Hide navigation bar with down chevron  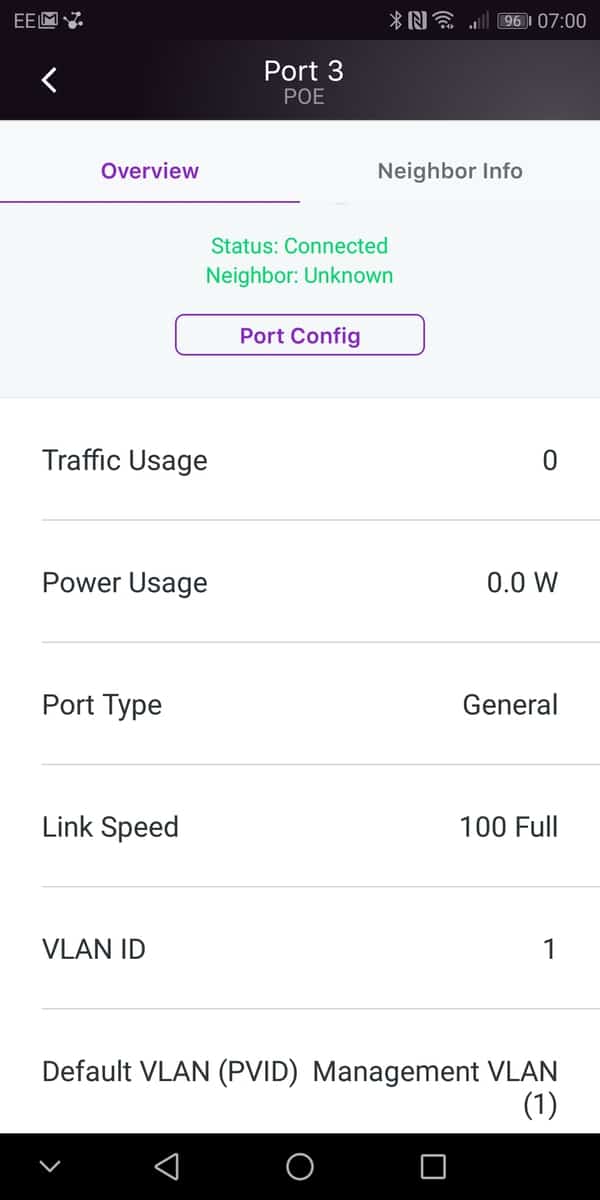(50, 1166)
